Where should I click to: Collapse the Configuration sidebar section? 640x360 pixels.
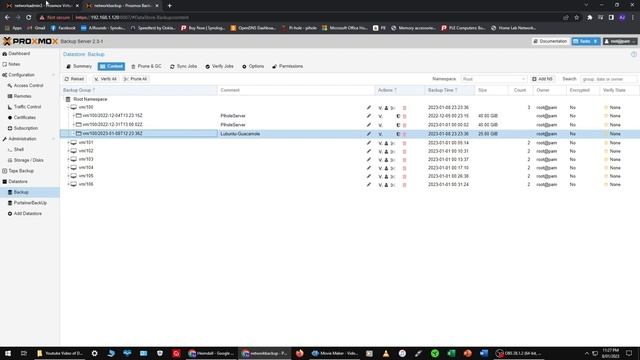click(53, 75)
